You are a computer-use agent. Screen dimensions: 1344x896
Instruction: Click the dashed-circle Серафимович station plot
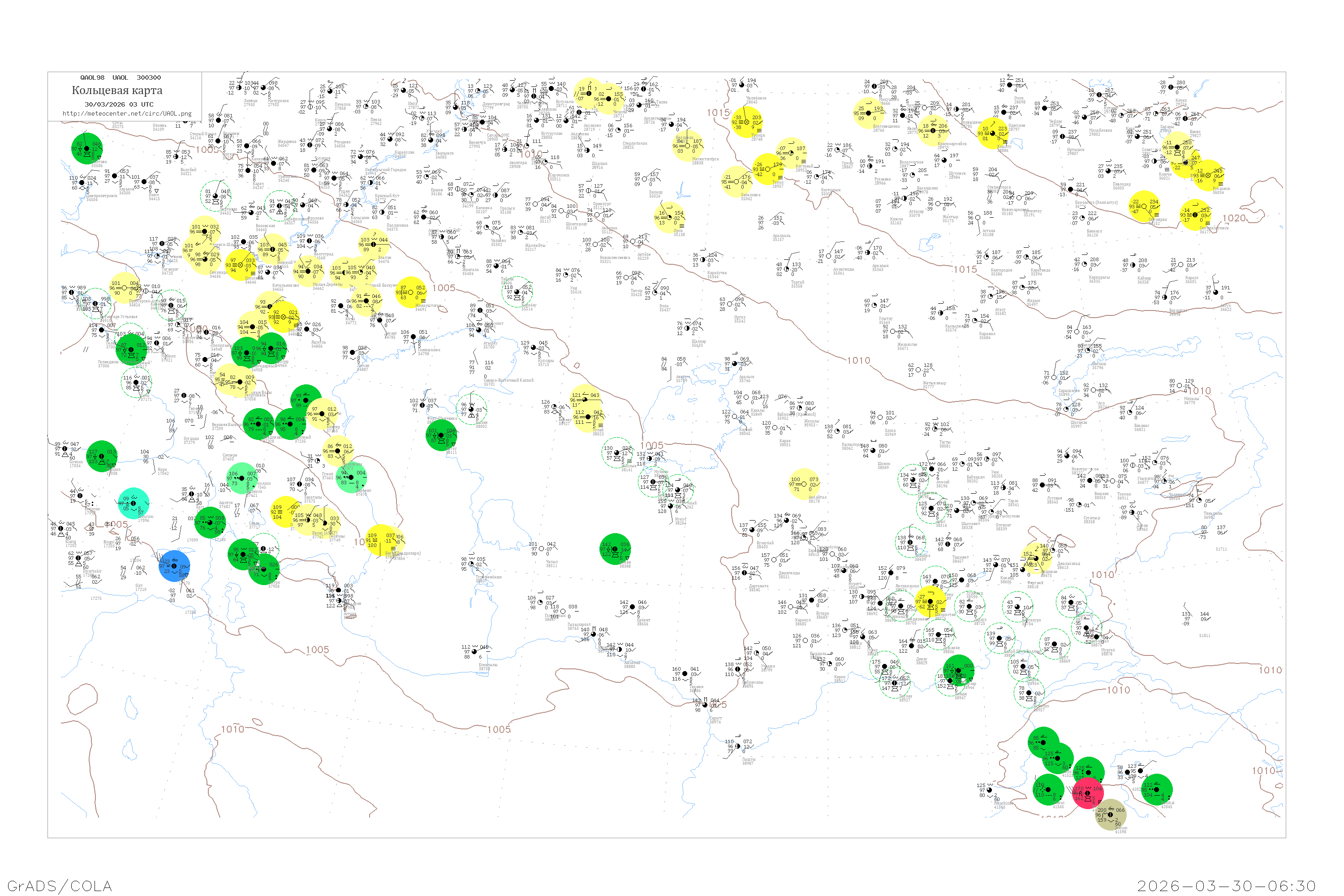point(280,206)
